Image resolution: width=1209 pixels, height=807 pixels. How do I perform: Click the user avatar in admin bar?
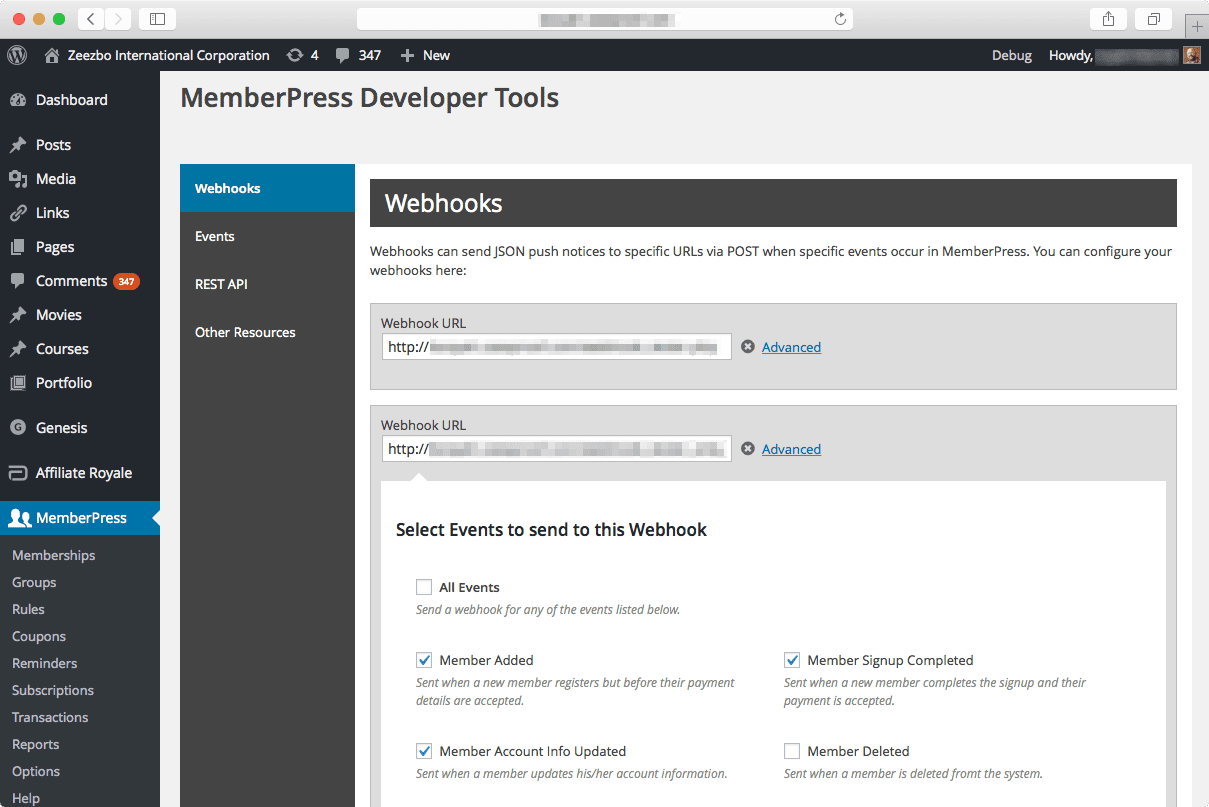pos(1191,55)
